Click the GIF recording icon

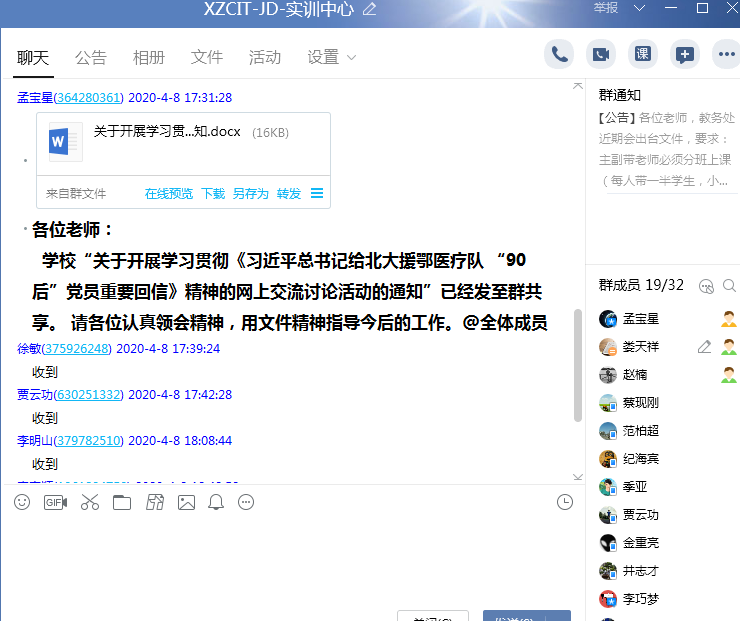click(x=55, y=502)
